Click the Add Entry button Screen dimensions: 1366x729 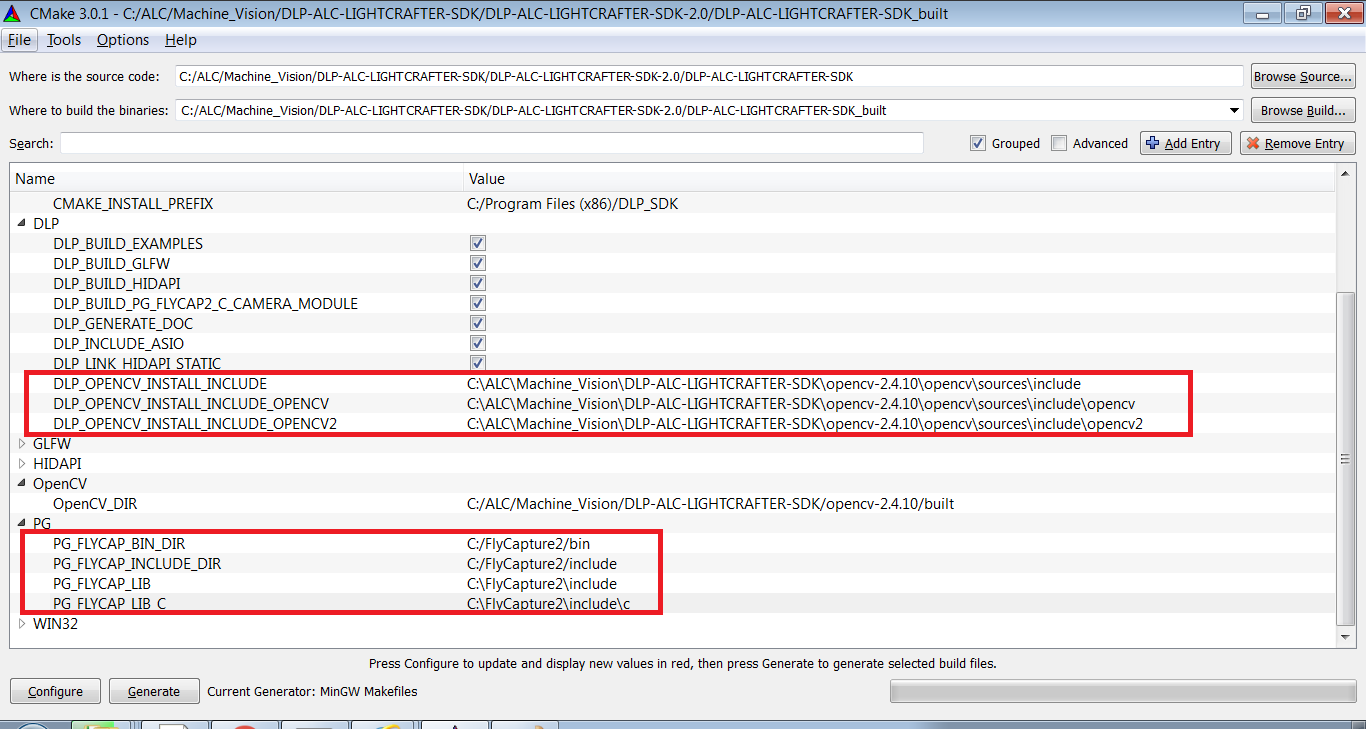[1185, 143]
